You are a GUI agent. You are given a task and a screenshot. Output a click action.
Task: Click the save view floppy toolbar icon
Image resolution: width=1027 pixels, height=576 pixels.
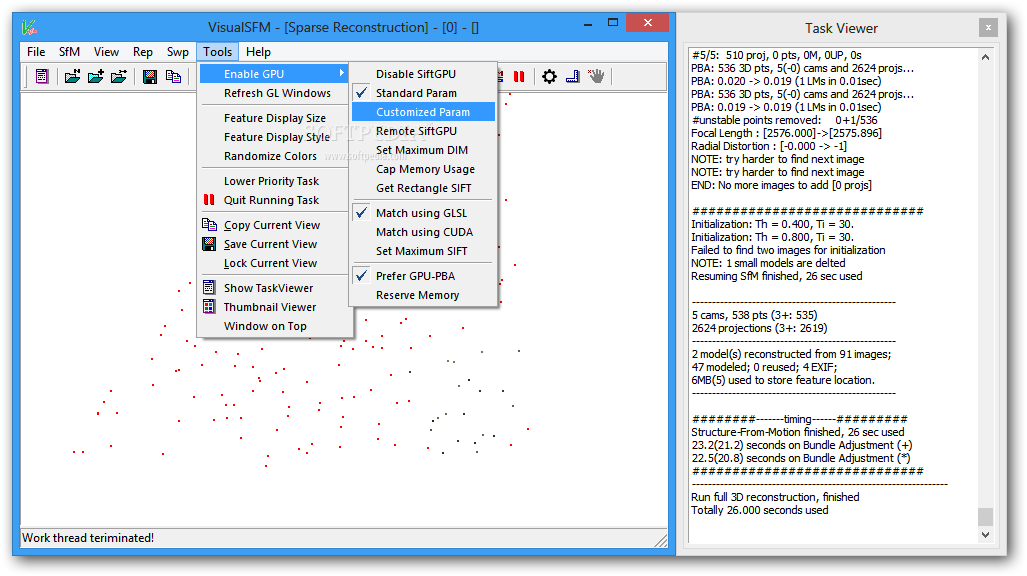149,77
